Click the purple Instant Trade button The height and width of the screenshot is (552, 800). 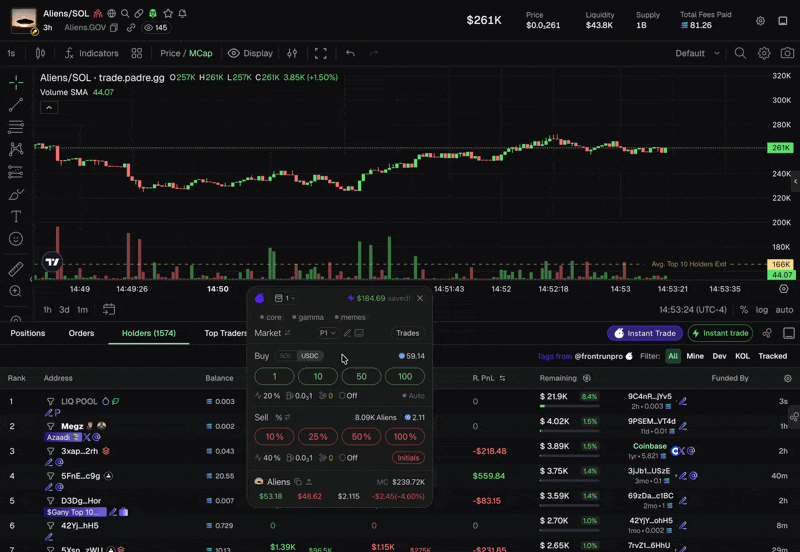click(644, 333)
